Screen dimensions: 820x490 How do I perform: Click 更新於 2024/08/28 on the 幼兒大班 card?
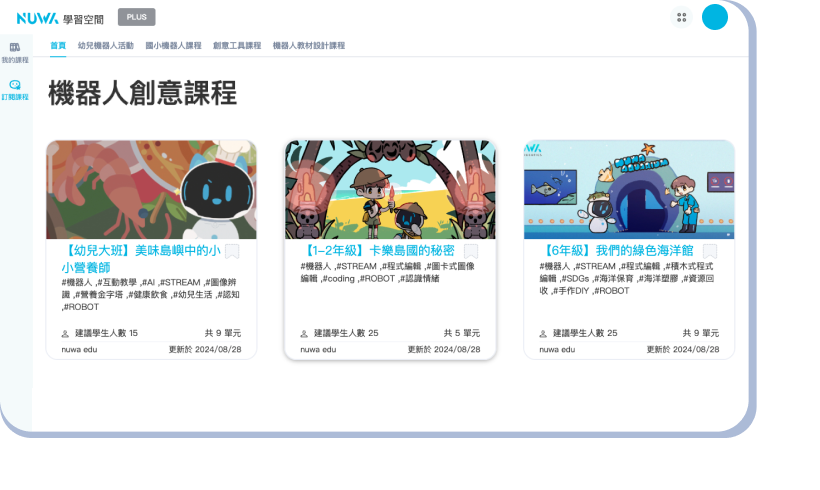click(x=205, y=349)
